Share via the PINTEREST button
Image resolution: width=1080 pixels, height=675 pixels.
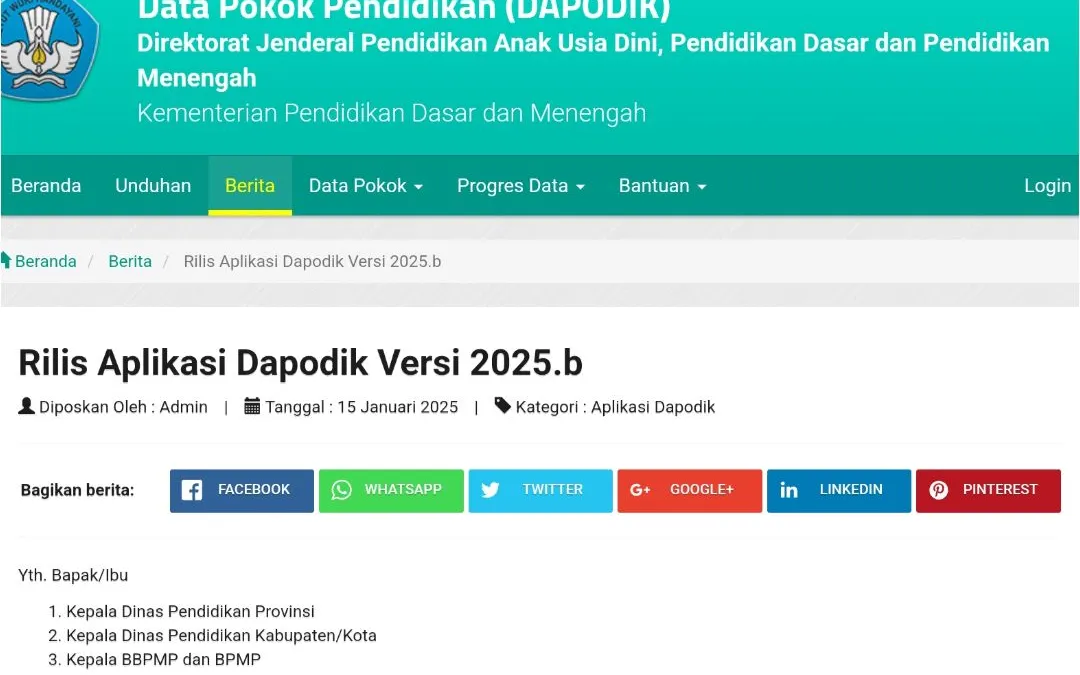click(x=988, y=490)
